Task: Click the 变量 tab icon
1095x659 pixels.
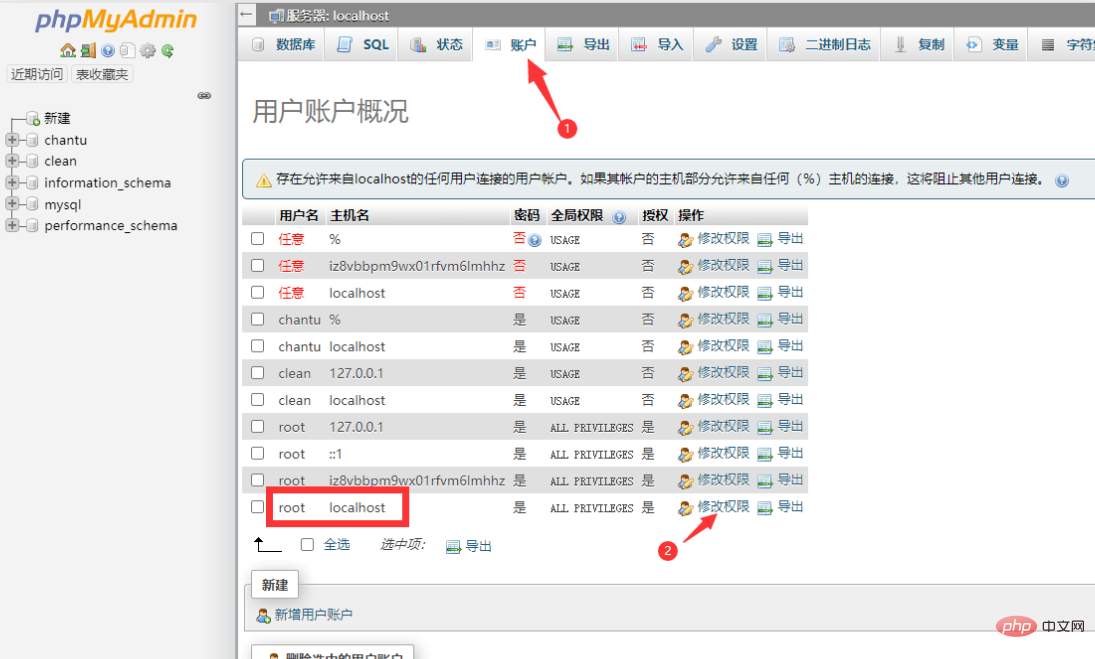Action: (973, 45)
